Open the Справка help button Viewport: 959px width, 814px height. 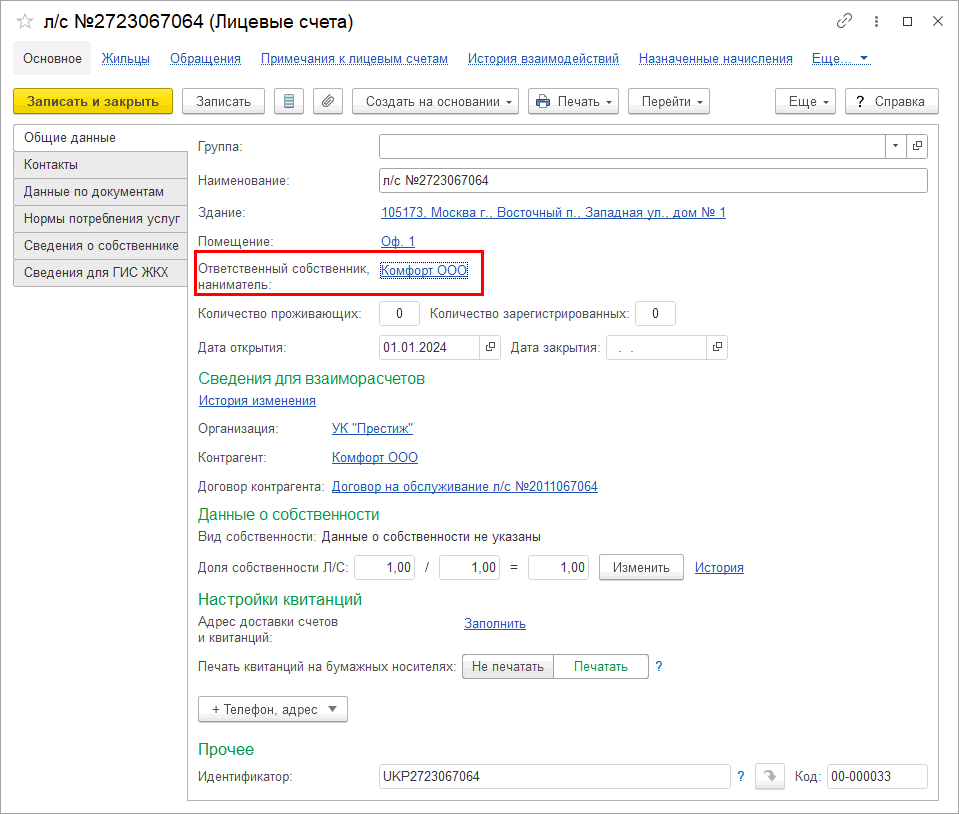tap(892, 102)
